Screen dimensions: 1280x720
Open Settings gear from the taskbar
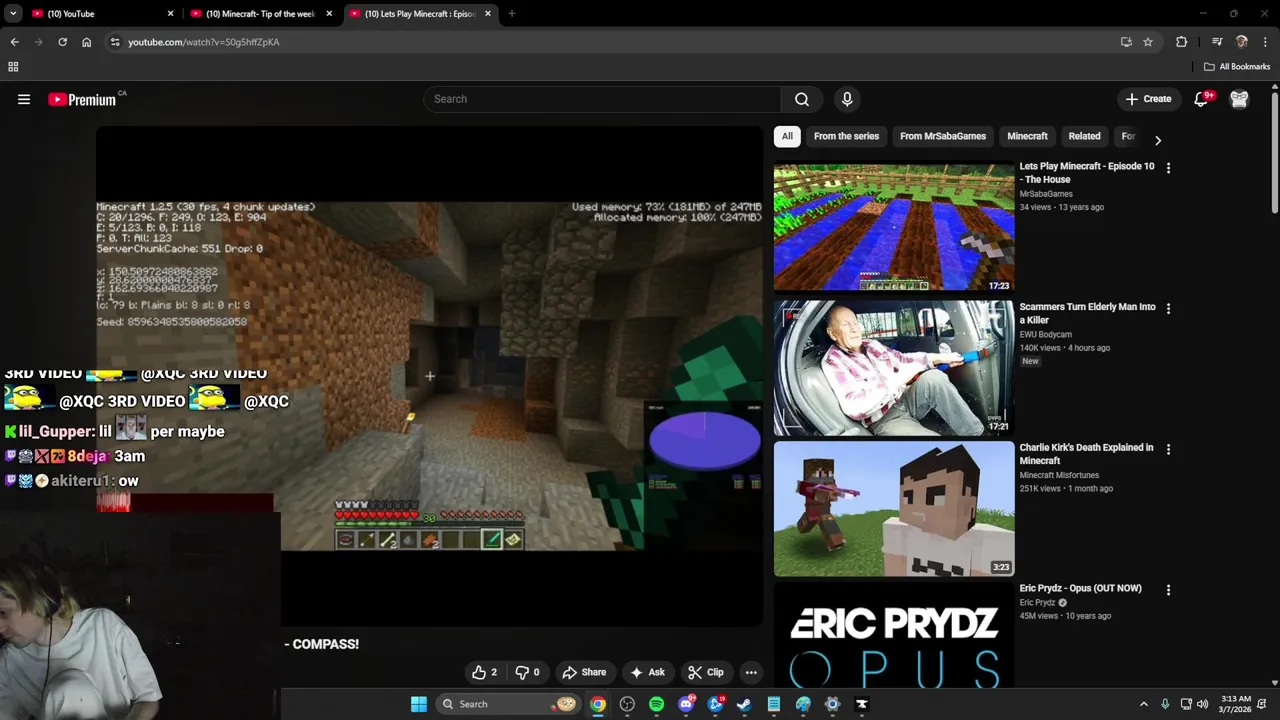click(x=832, y=704)
